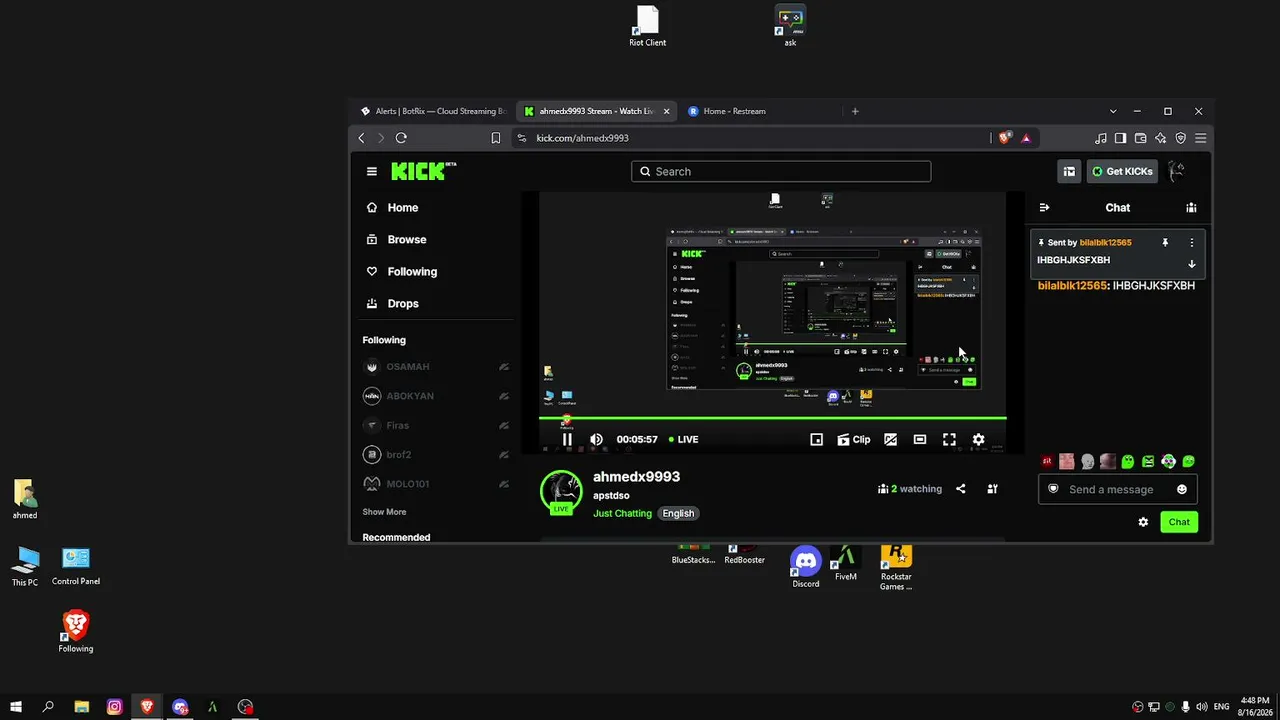
Task: Create a Clip of the stream
Action: click(x=854, y=439)
